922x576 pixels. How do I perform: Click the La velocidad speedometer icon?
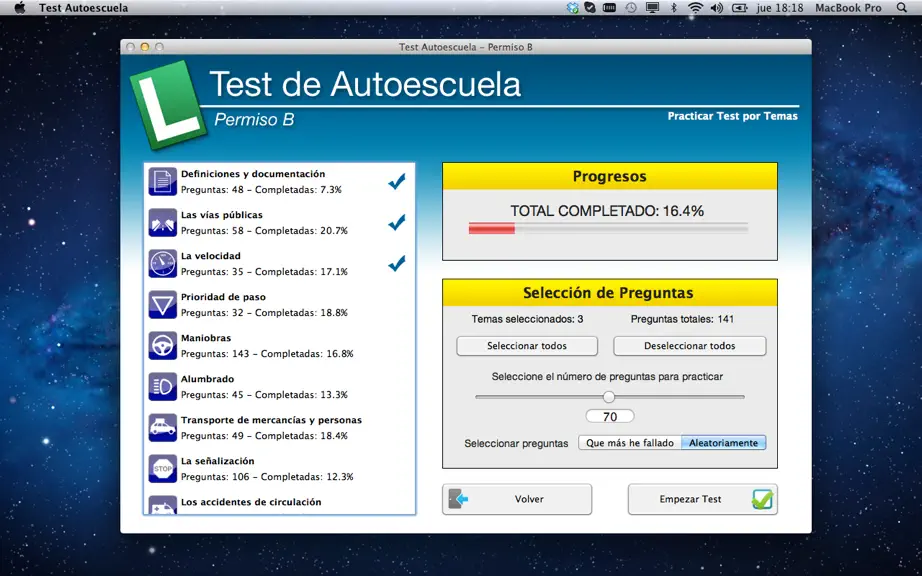tap(162, 264)
